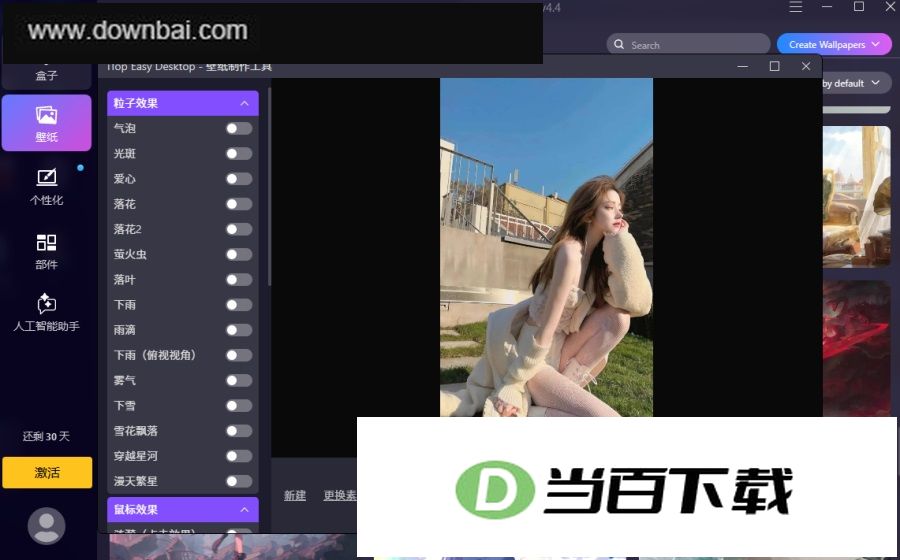Collapse the 鼠标效果 mouse effects section
This screenshot has height=560, width=900.
245,510
